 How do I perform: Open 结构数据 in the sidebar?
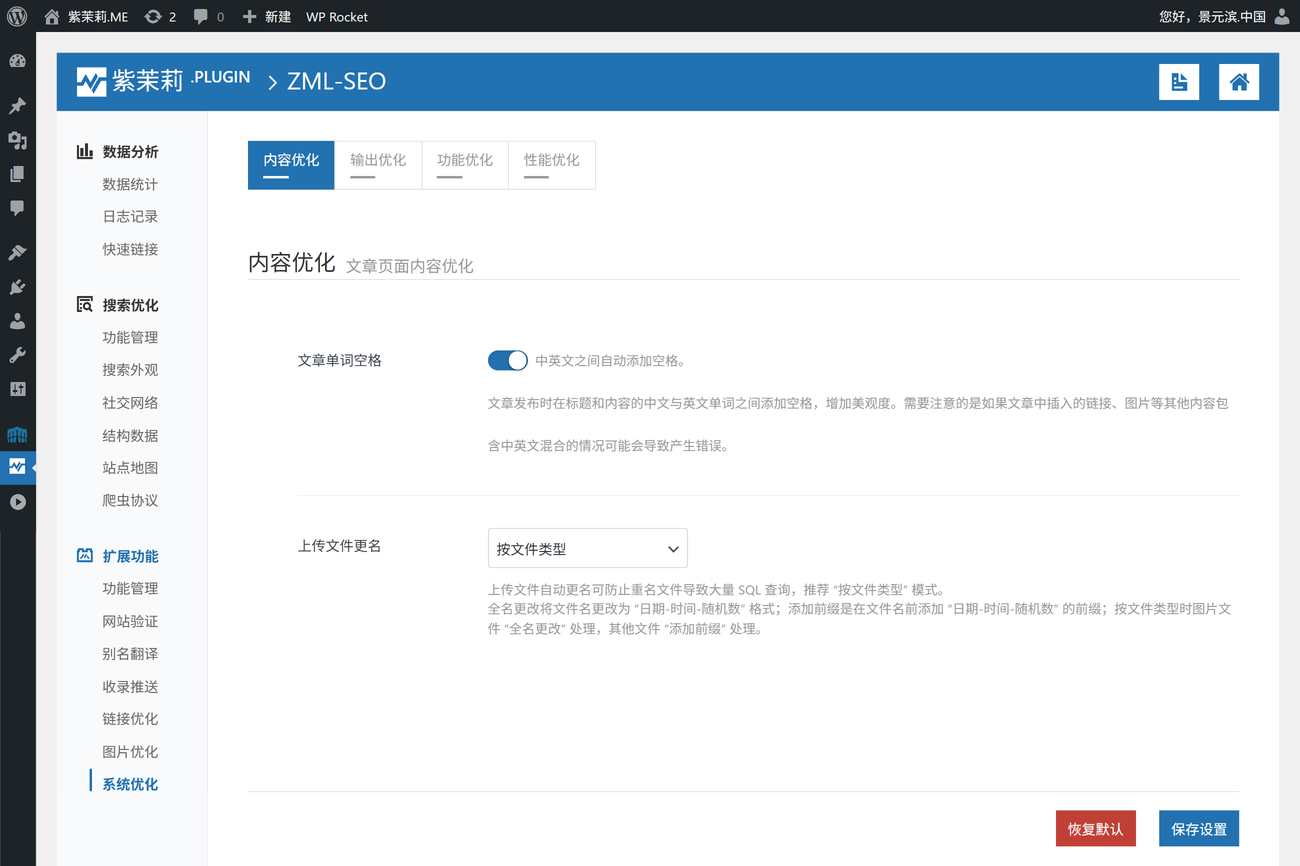click(x=130, y=435)
